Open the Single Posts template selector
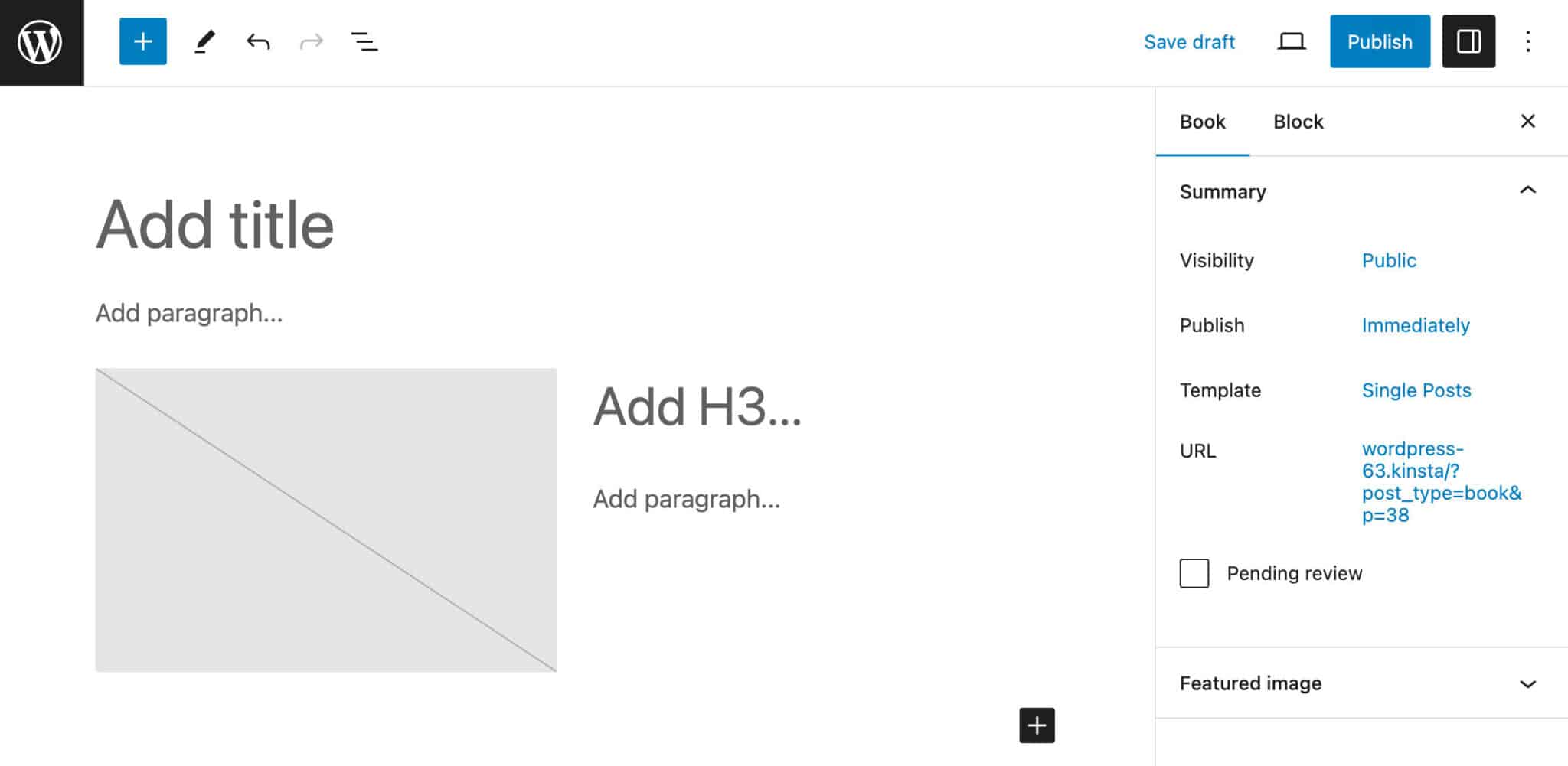1568x766 pixels. coord(1416,390)
